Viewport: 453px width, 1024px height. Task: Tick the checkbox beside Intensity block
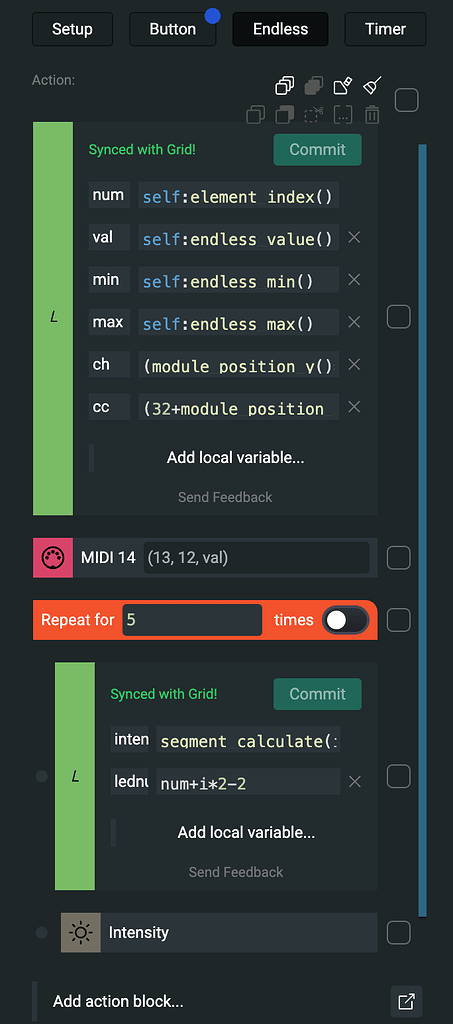(x=399, y=933)
